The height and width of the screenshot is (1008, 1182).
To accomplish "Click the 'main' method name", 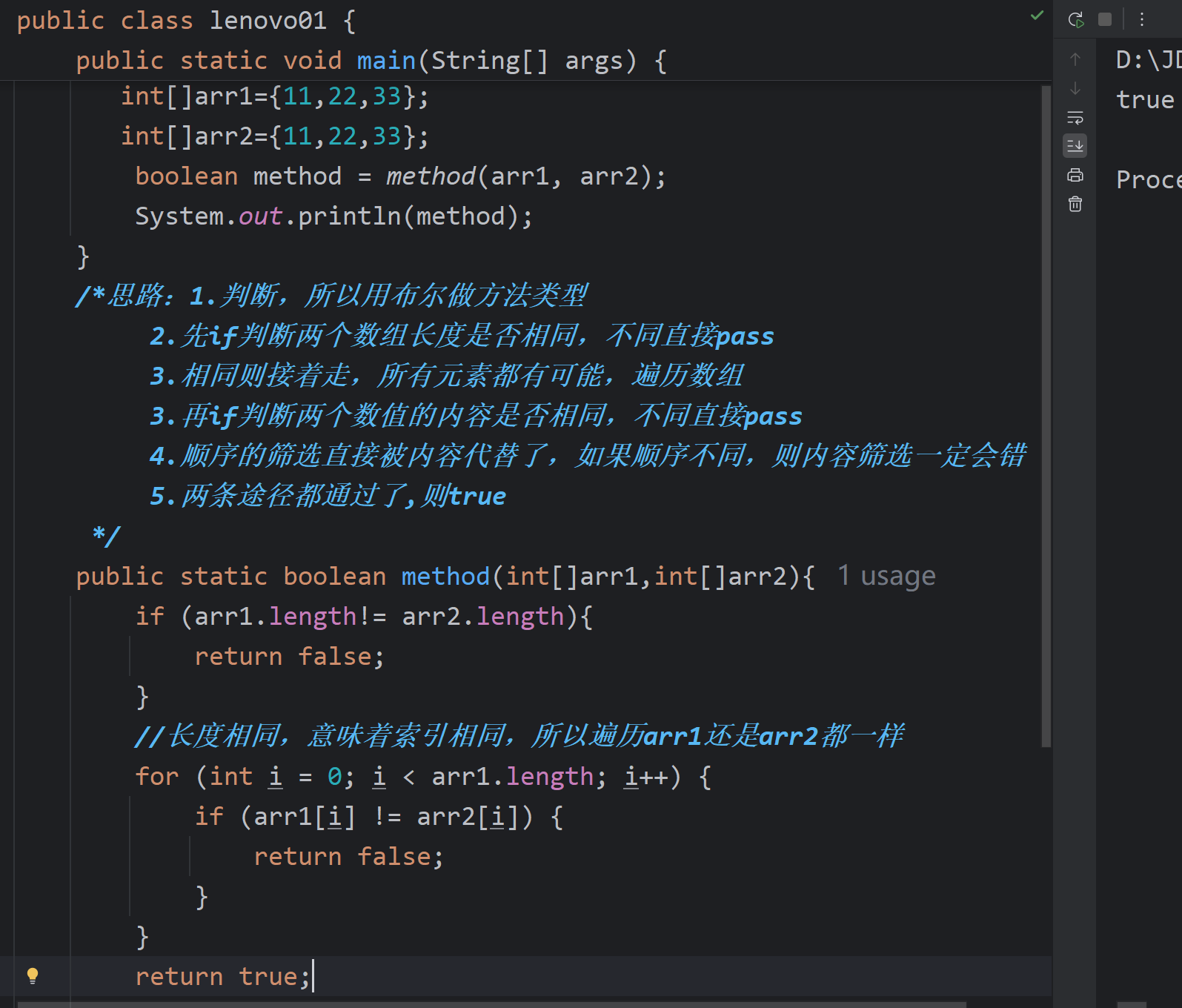I will (386, 60).
